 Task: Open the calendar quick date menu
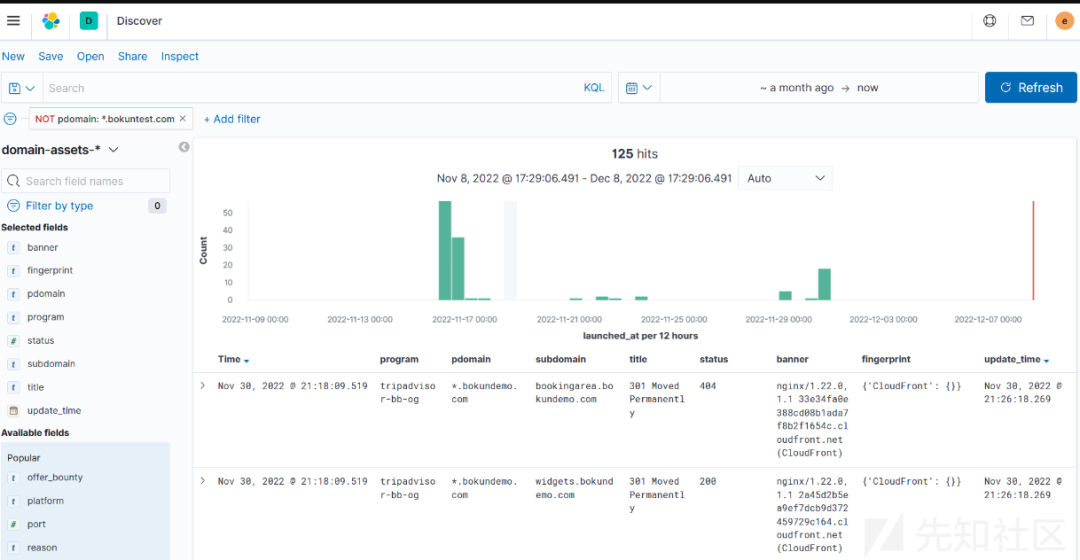638,88
